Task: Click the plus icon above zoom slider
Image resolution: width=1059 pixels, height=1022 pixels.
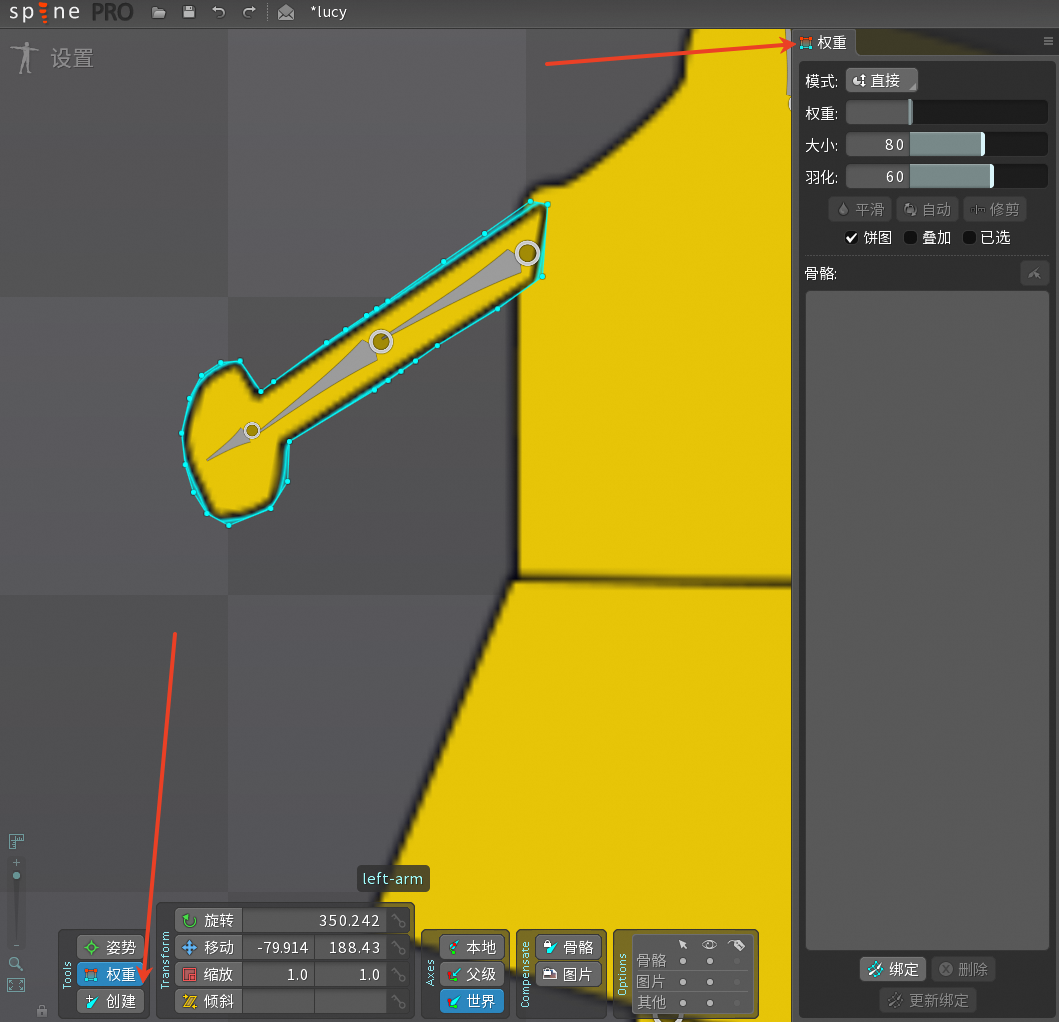Action: point(16,863)
